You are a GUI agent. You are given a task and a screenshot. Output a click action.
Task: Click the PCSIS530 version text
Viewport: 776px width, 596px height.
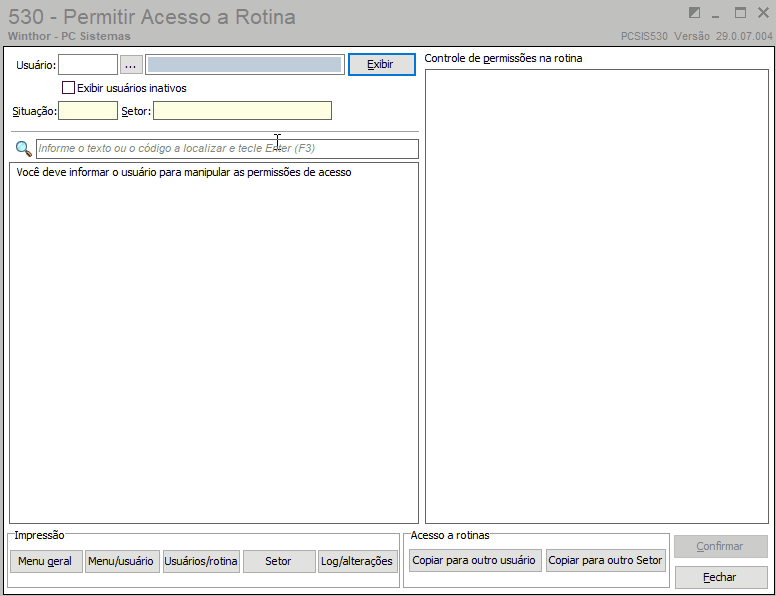coord(696,36)
